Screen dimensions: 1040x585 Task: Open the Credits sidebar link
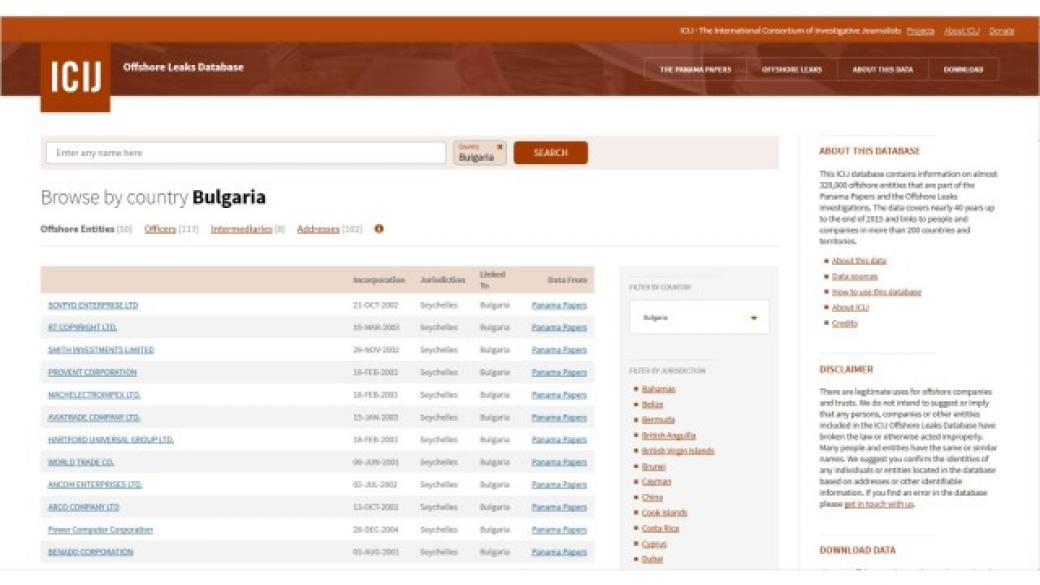pos(844,324)
